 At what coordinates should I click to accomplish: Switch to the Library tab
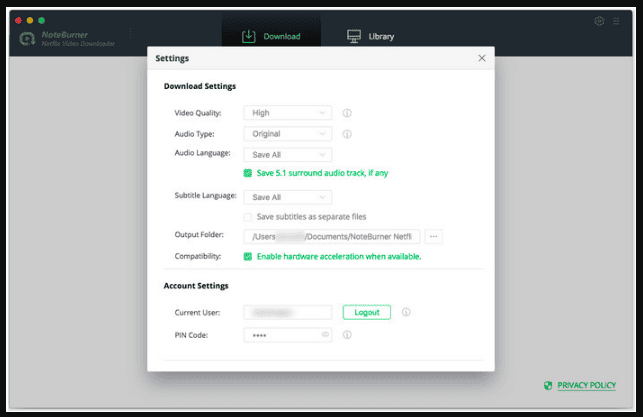(x=370, y=36)
